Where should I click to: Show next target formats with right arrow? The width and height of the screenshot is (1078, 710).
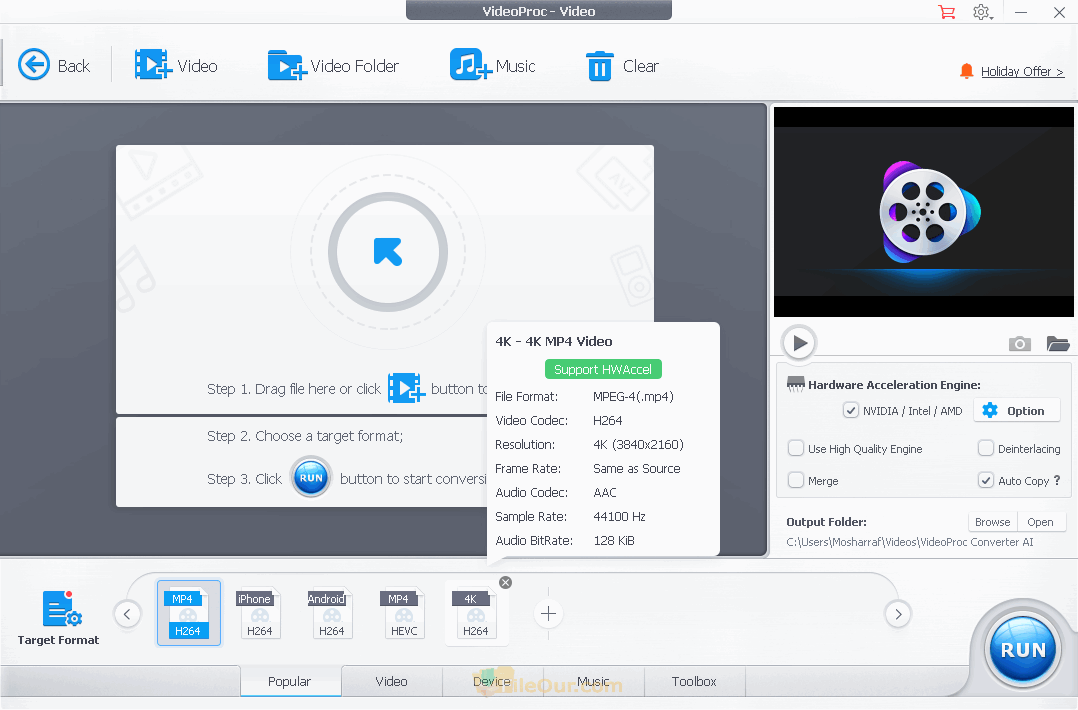898,614
